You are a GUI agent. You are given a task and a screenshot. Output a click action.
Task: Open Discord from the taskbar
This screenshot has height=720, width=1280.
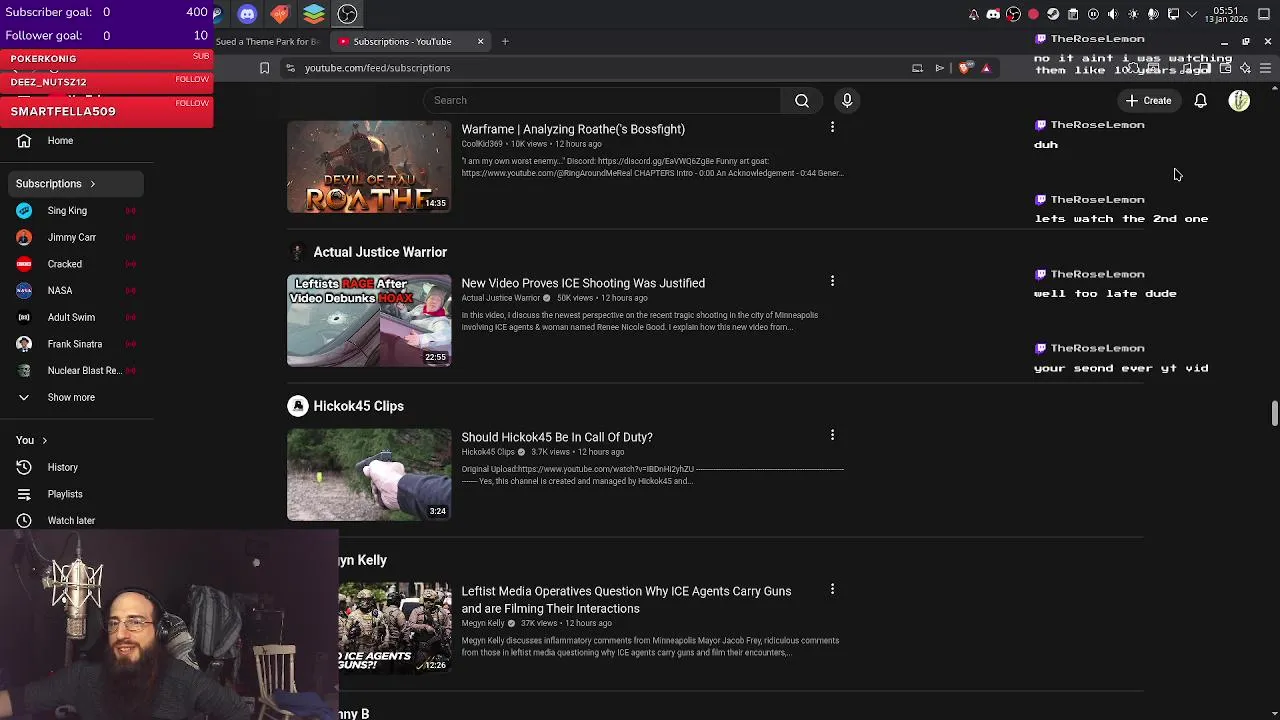click(247, 14)
